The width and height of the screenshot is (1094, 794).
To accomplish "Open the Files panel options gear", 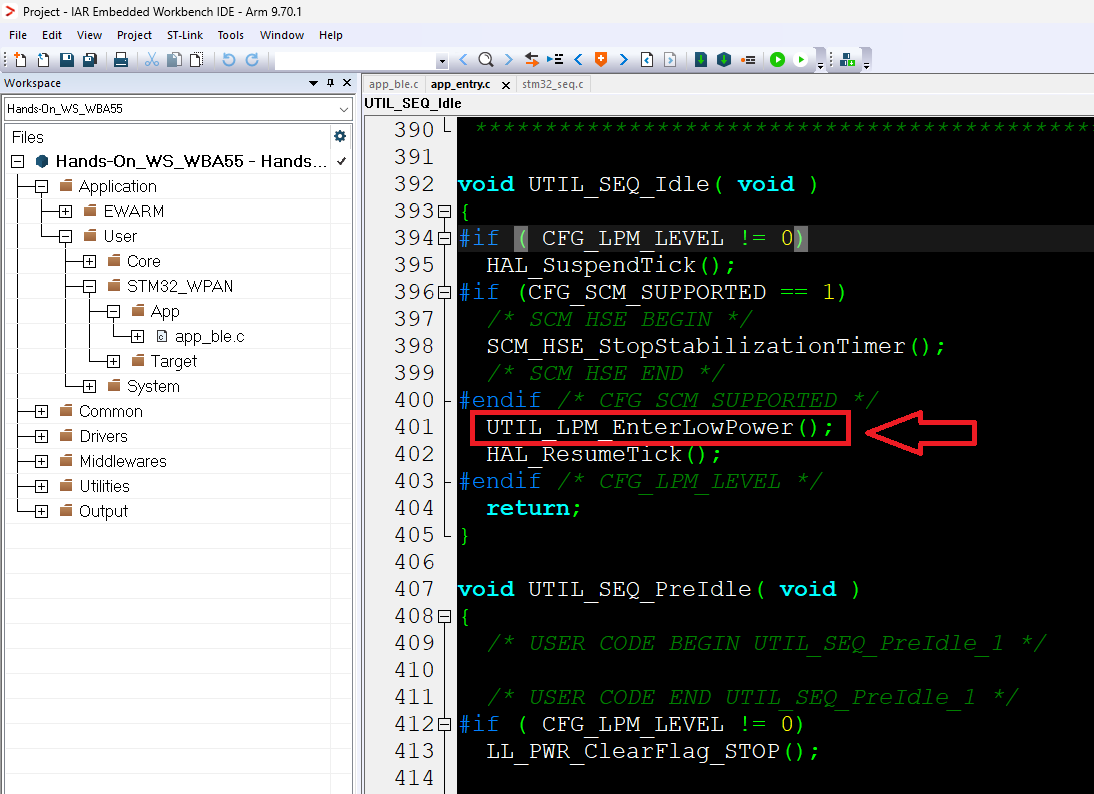I will [339, 136].
